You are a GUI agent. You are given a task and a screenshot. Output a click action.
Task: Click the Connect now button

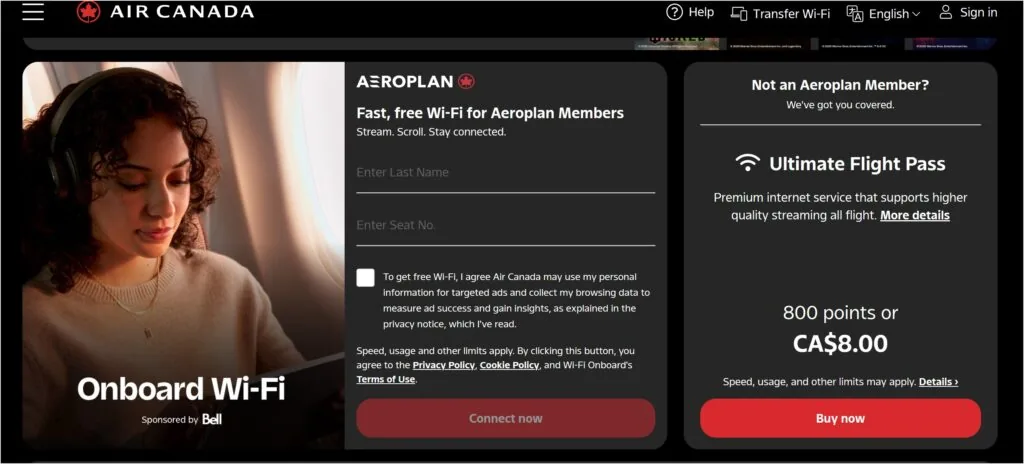[505, 418]
